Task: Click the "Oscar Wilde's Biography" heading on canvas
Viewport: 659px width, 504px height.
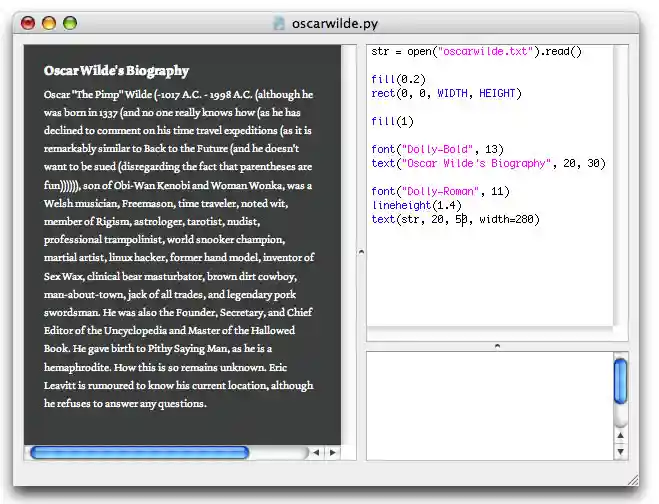Action: (116, 71)
